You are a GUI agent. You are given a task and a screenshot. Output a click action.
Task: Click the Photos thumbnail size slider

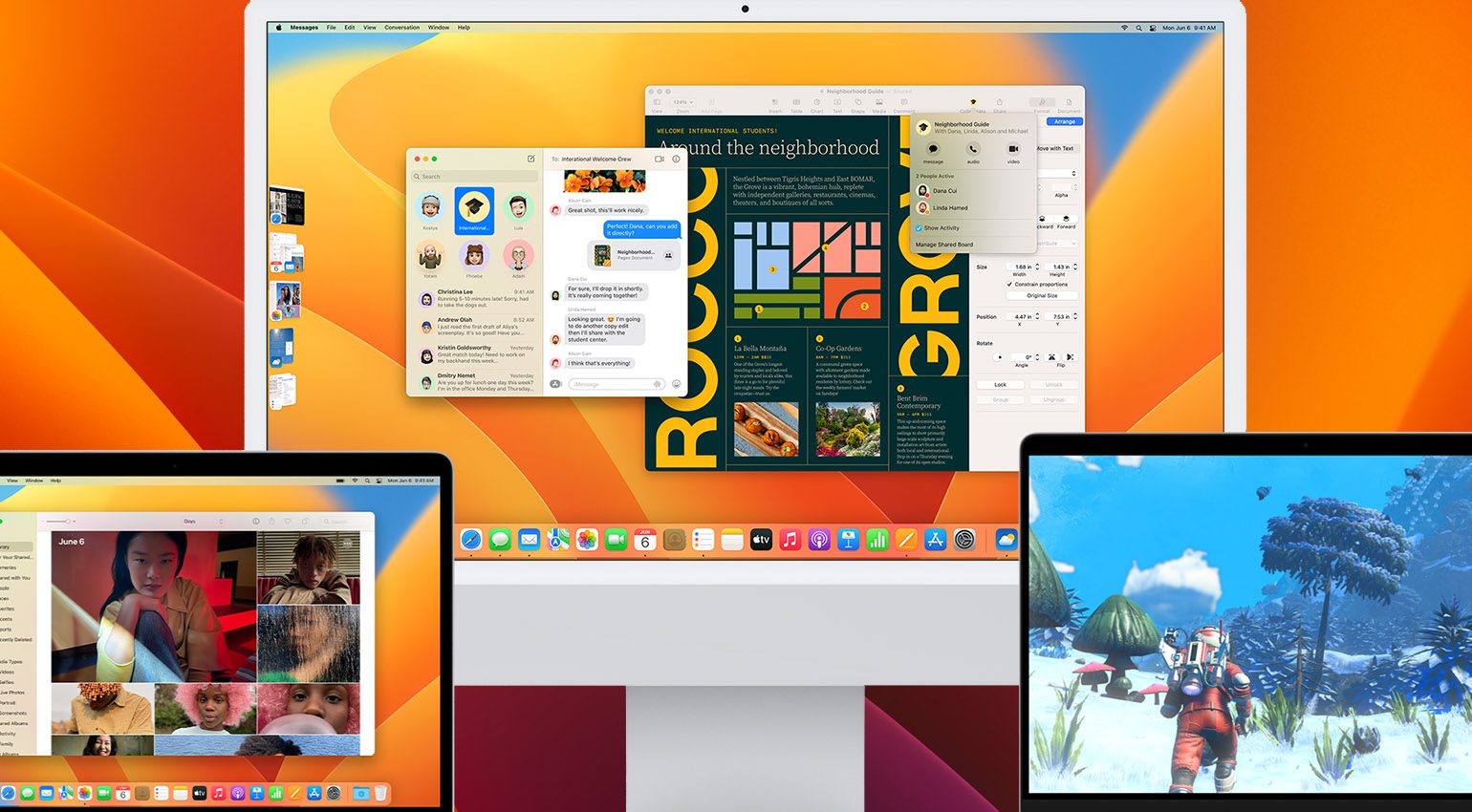58,521
